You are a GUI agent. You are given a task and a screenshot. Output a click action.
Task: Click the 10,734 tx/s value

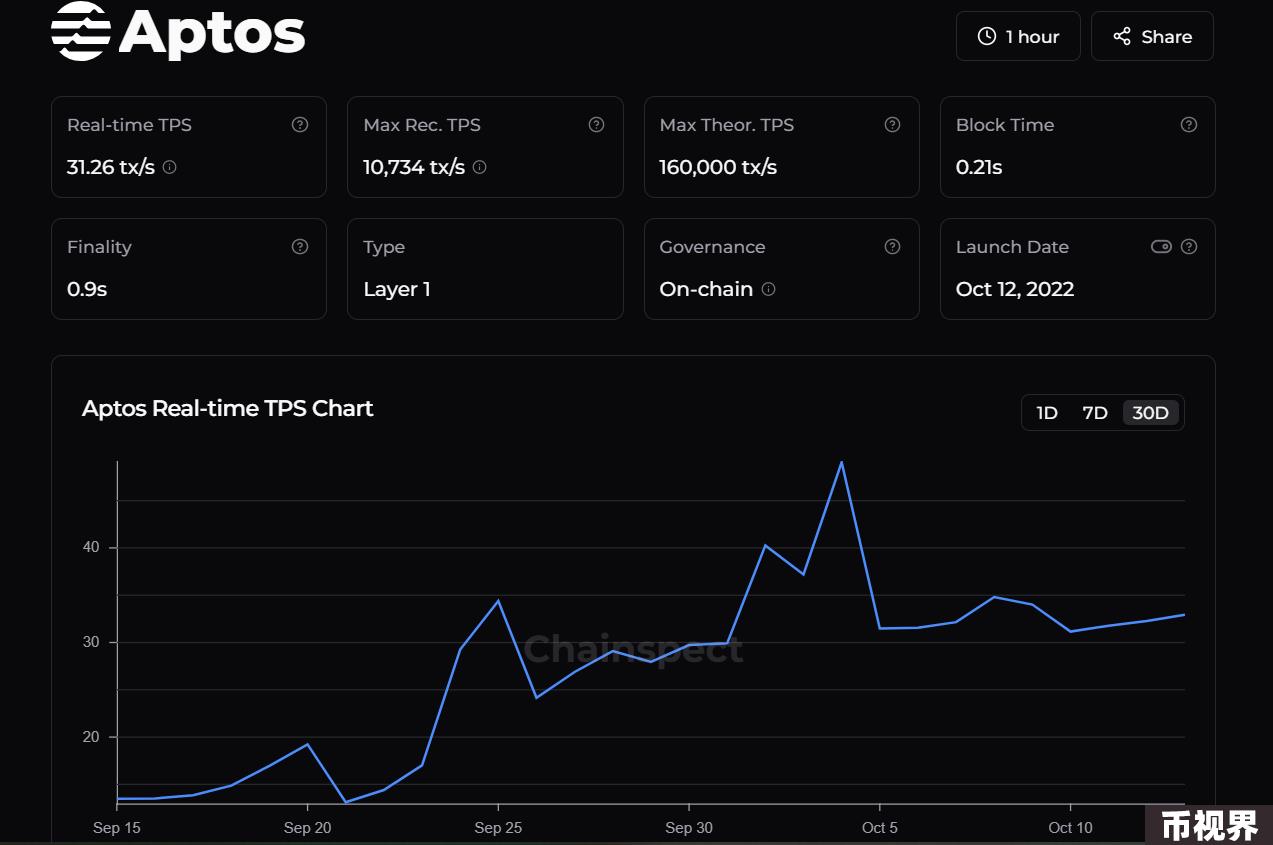(x=414, y=167)
